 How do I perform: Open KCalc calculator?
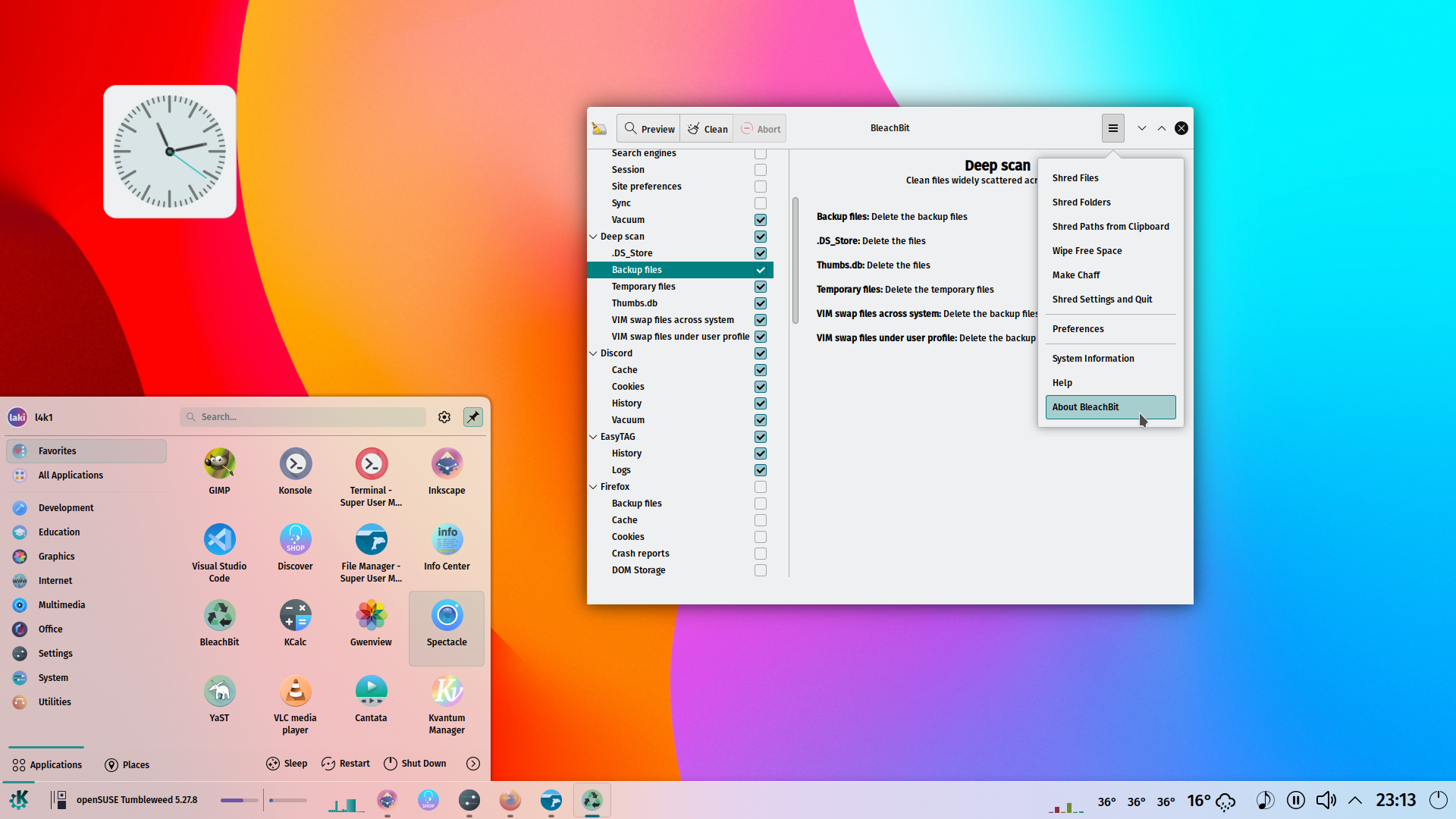[295, 623]
